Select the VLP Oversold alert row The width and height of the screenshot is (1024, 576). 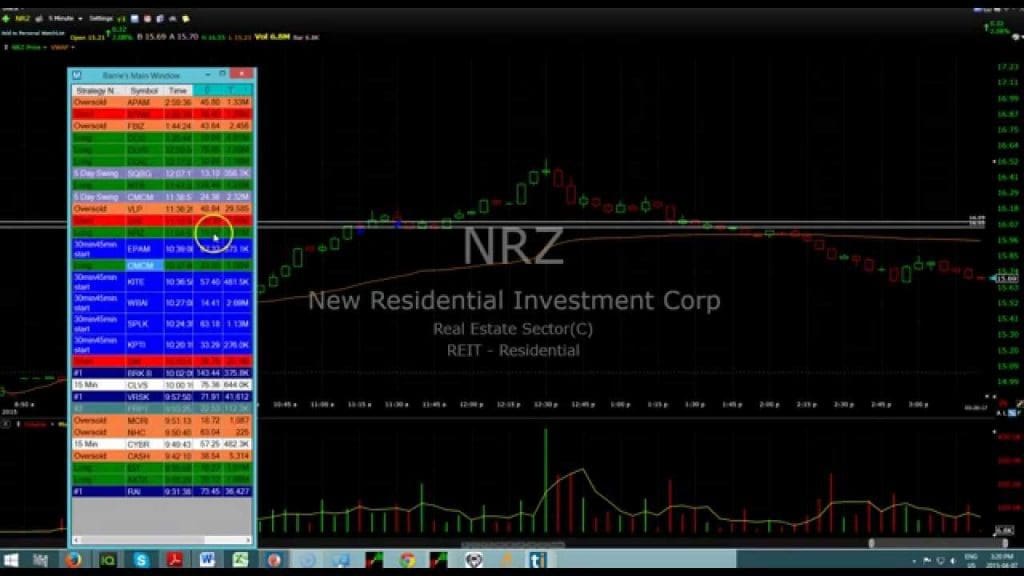[162, 209]
